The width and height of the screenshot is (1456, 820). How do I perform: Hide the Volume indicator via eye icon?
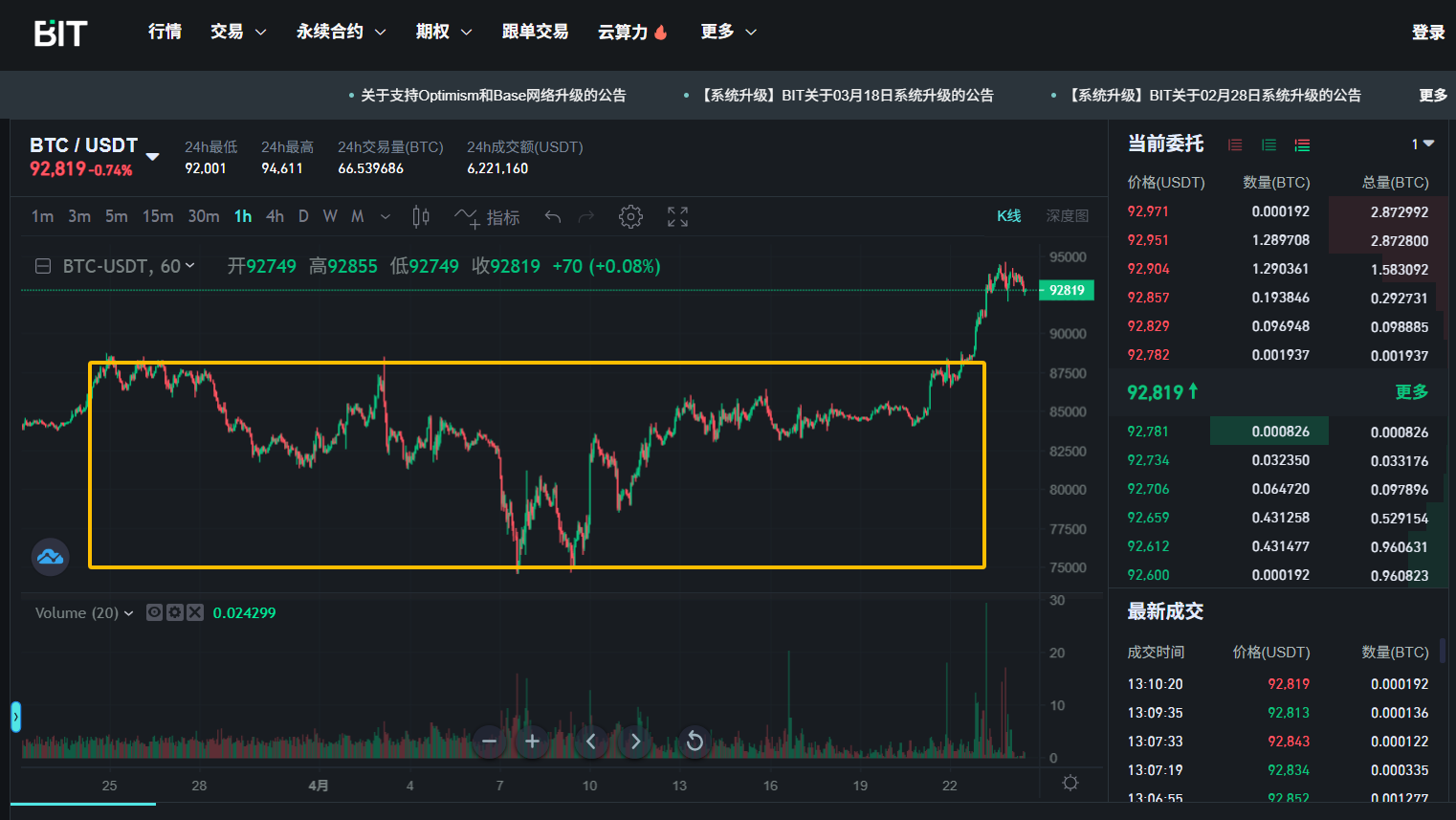coord(154,612)
